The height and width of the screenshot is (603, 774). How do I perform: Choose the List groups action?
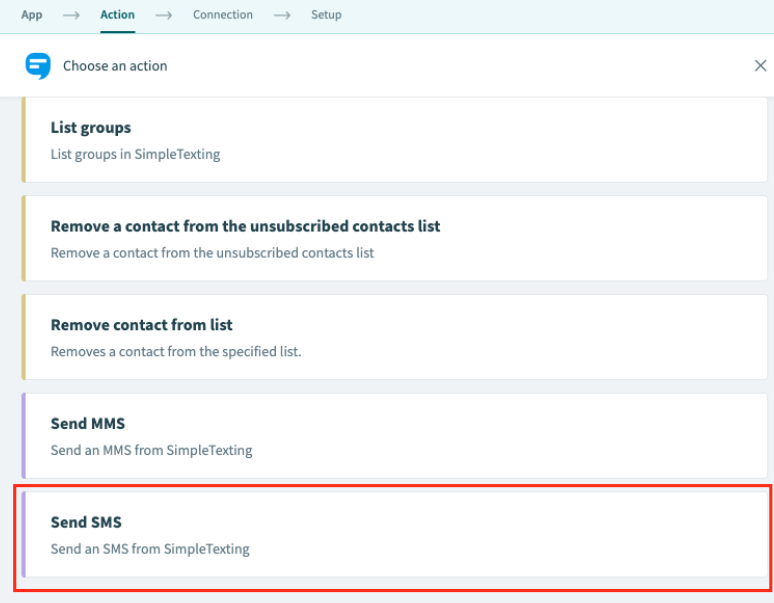point(394,140)
